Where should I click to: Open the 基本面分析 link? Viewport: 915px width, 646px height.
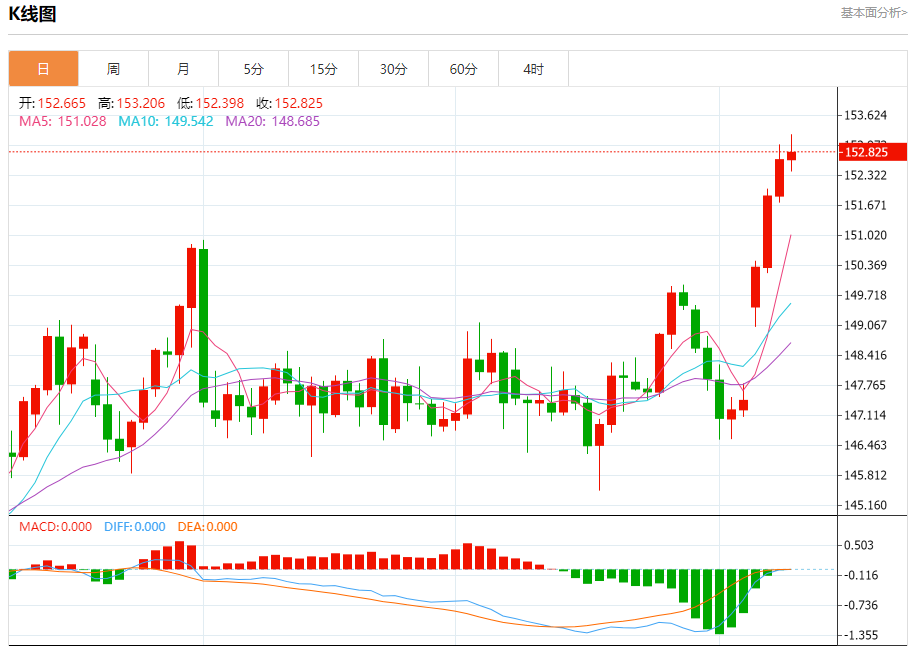click(874, 13)
